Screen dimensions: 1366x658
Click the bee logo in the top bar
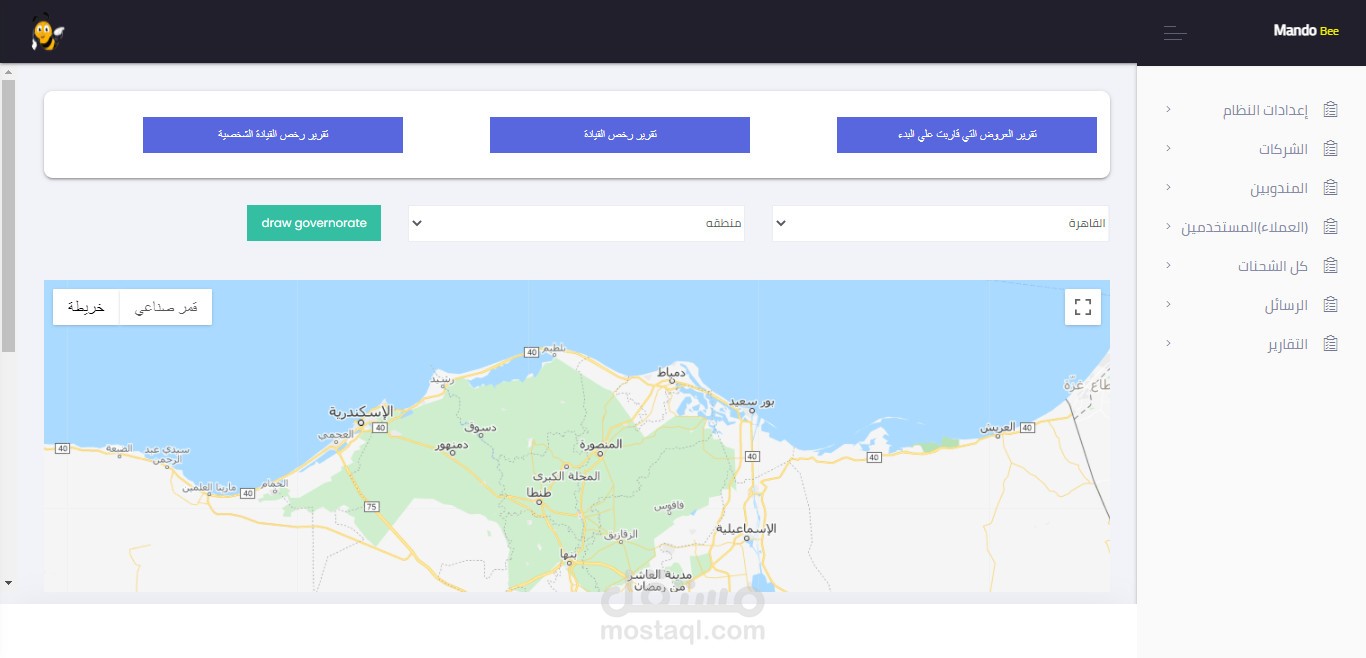click(x=46, y=31)
